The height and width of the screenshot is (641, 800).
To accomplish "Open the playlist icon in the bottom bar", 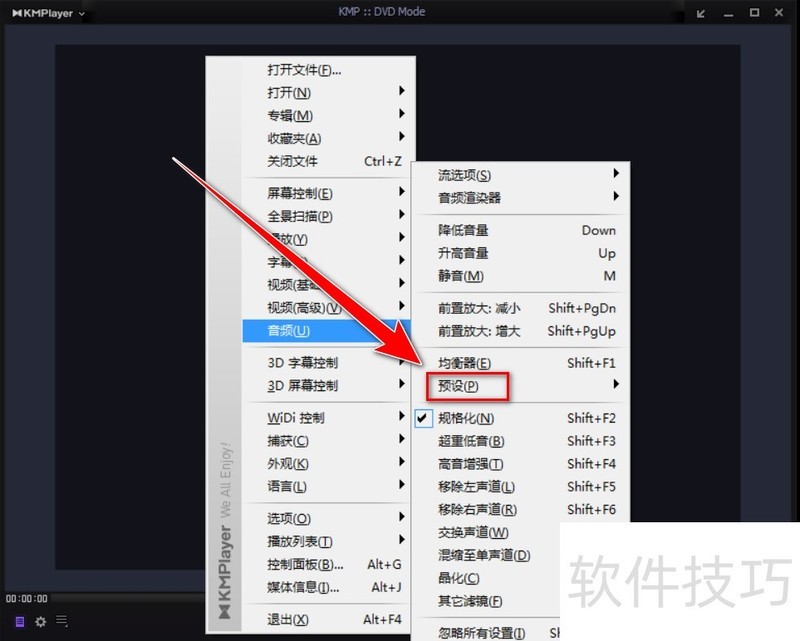I will (x=18, y=622).
